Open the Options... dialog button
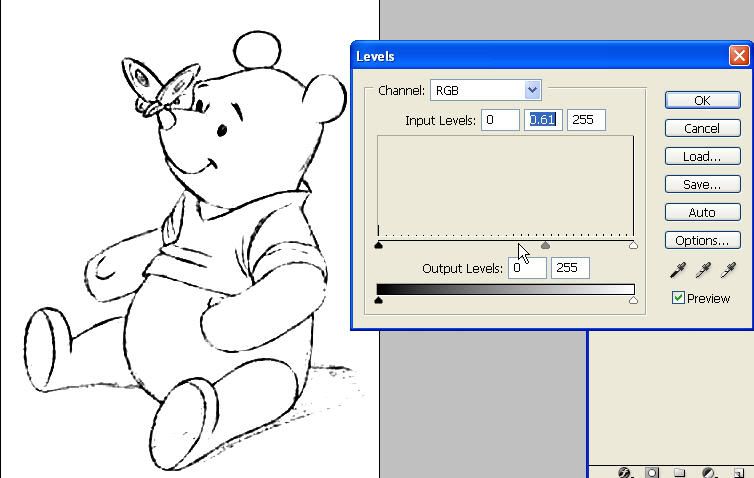The height and width of the screenshot is (478, 754). (x=703, y=240)
